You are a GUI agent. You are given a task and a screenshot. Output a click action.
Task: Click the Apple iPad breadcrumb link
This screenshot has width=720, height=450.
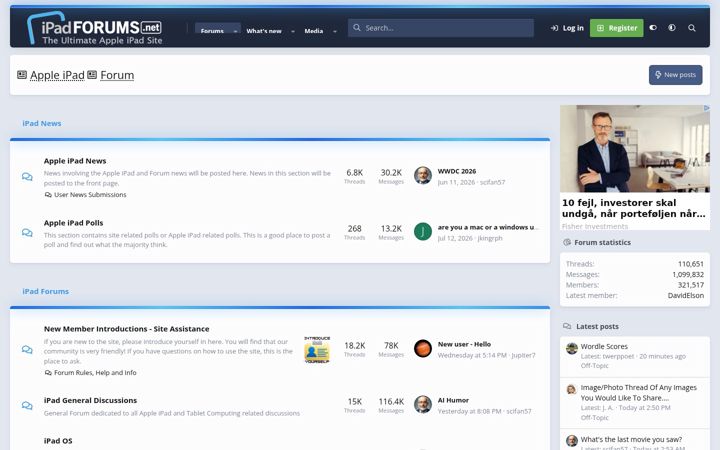57,75
